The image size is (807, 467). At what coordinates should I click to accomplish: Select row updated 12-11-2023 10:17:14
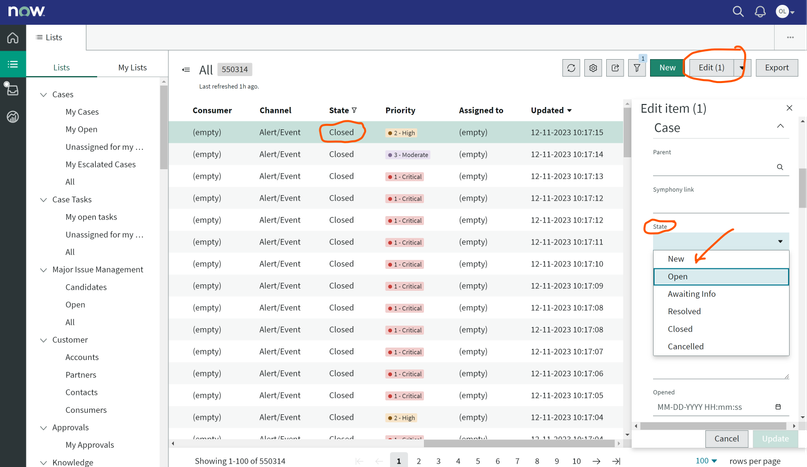(396, 154)
